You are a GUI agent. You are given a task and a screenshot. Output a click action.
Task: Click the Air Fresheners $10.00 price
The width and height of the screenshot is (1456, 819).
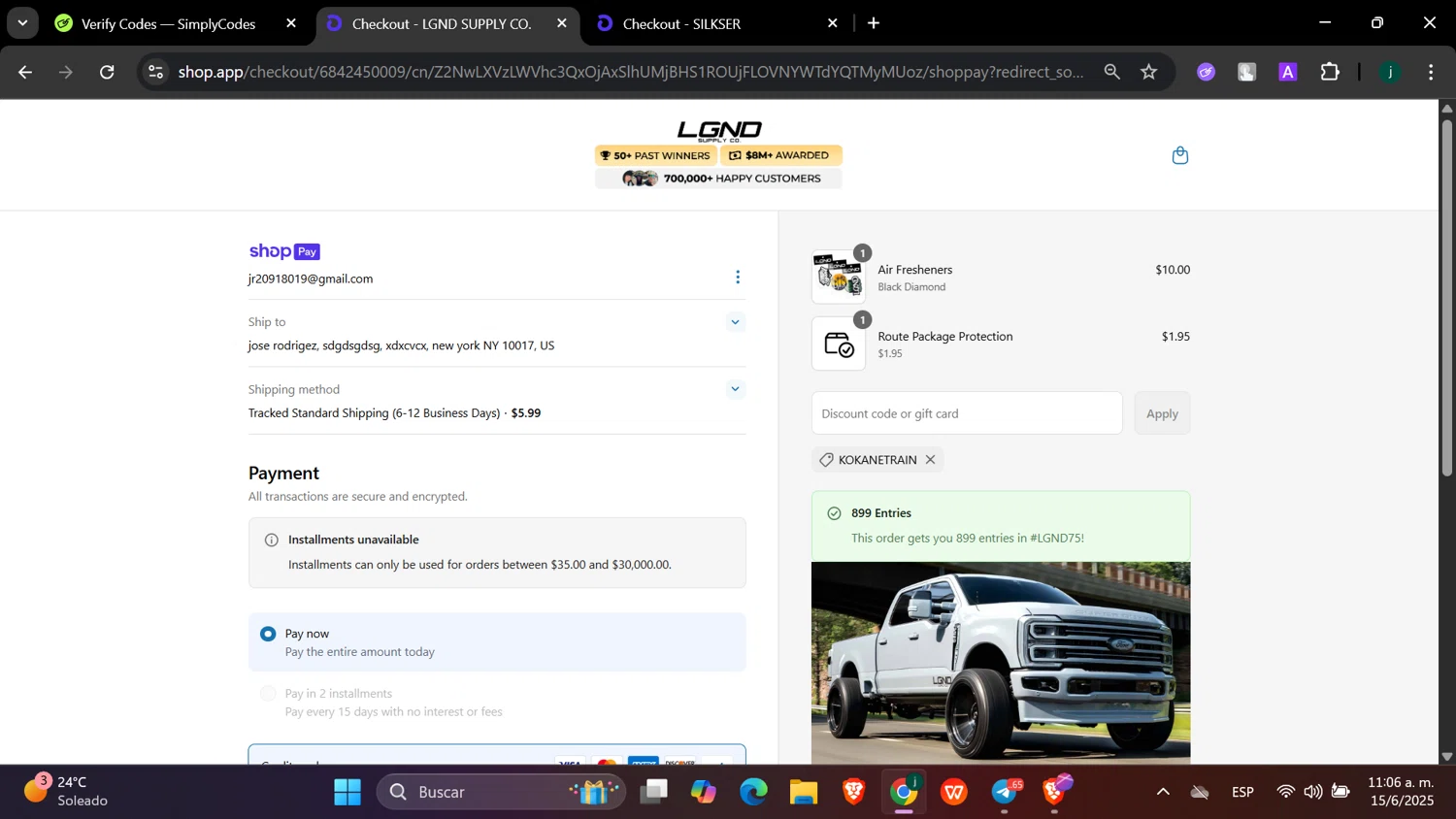click(1173, 270)
